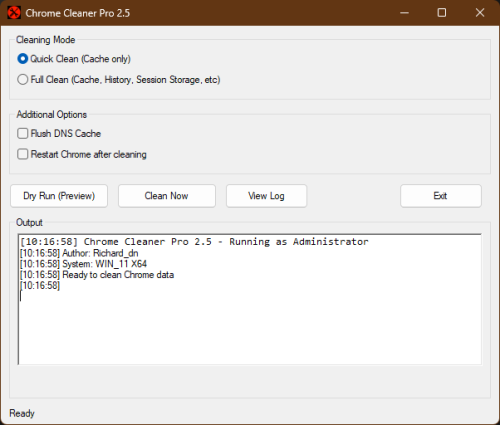Click the 'Running as Administrator' log line

click(194, 242)
